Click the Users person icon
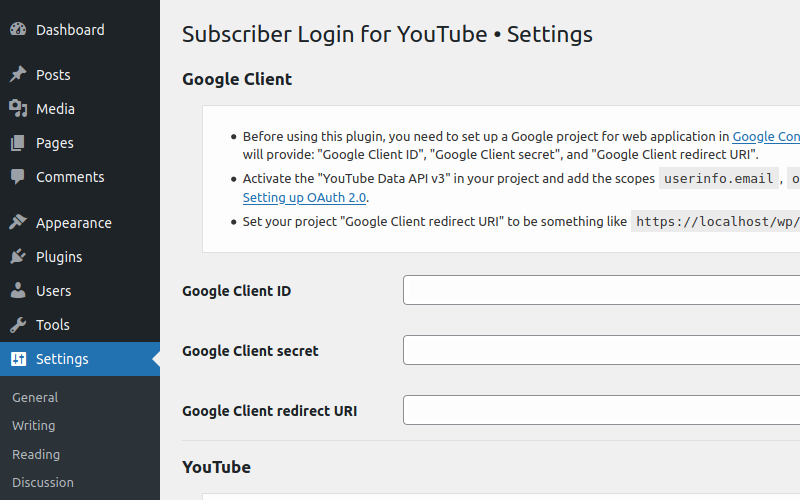 (x=18, y=291)
